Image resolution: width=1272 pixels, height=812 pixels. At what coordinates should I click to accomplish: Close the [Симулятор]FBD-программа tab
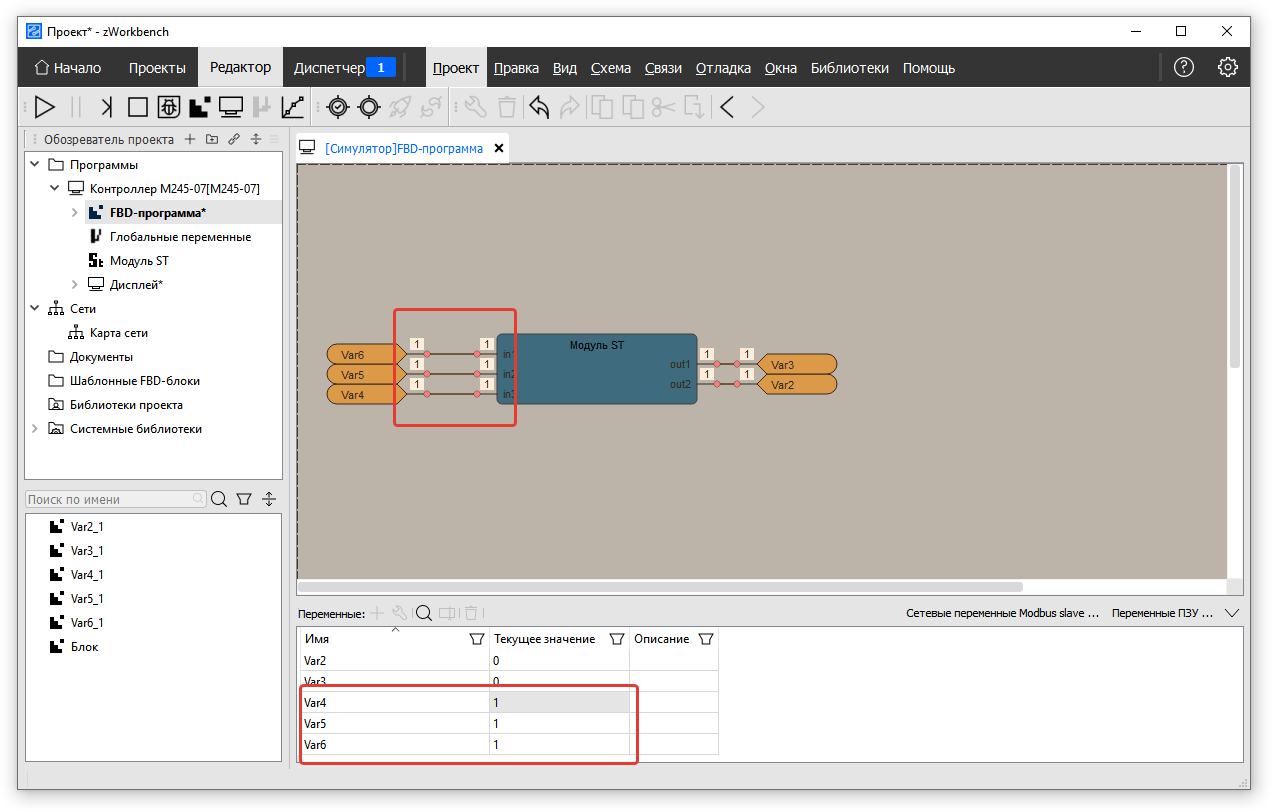click(499, 148)
